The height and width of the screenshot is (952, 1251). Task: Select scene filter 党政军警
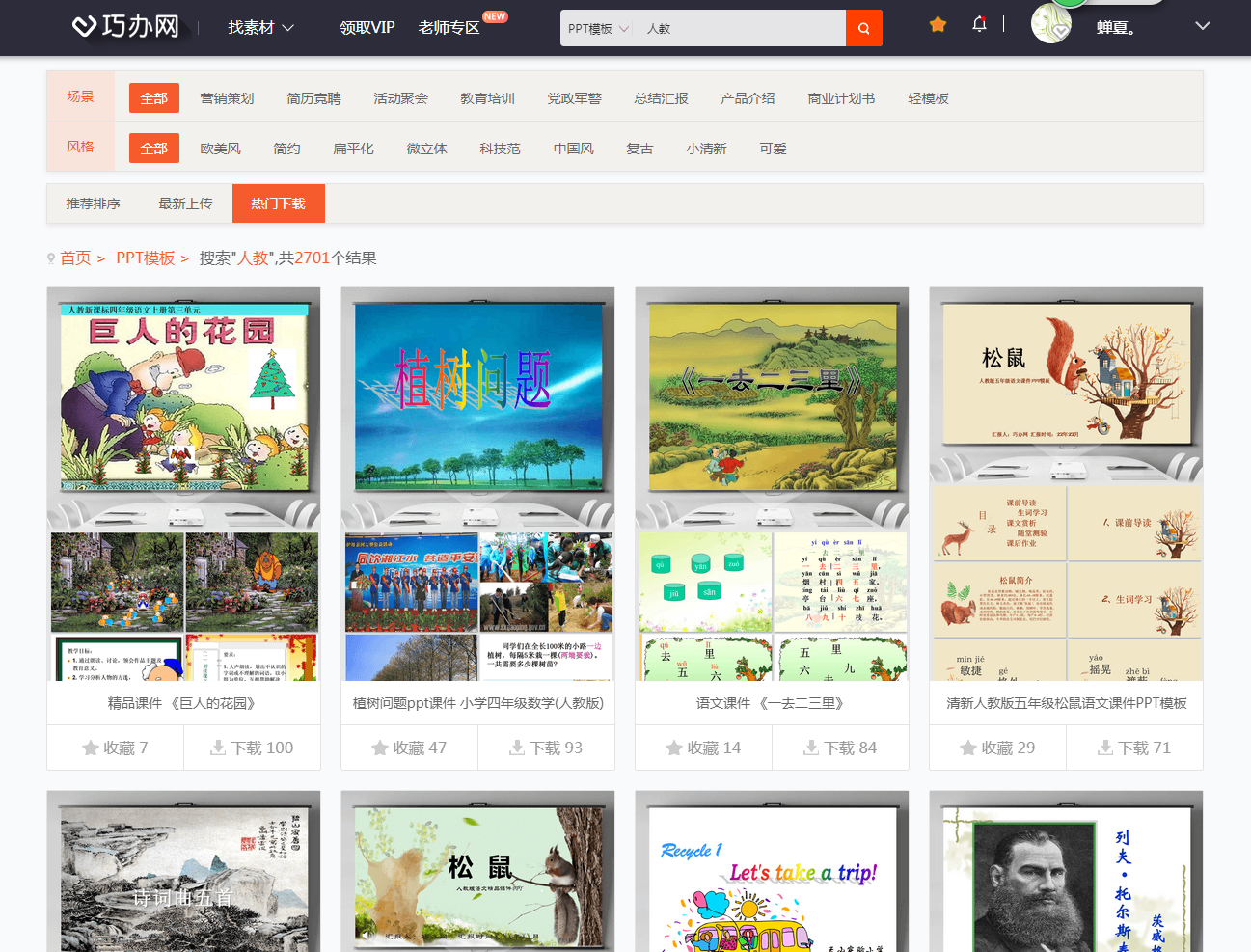[x=574, y=98]
